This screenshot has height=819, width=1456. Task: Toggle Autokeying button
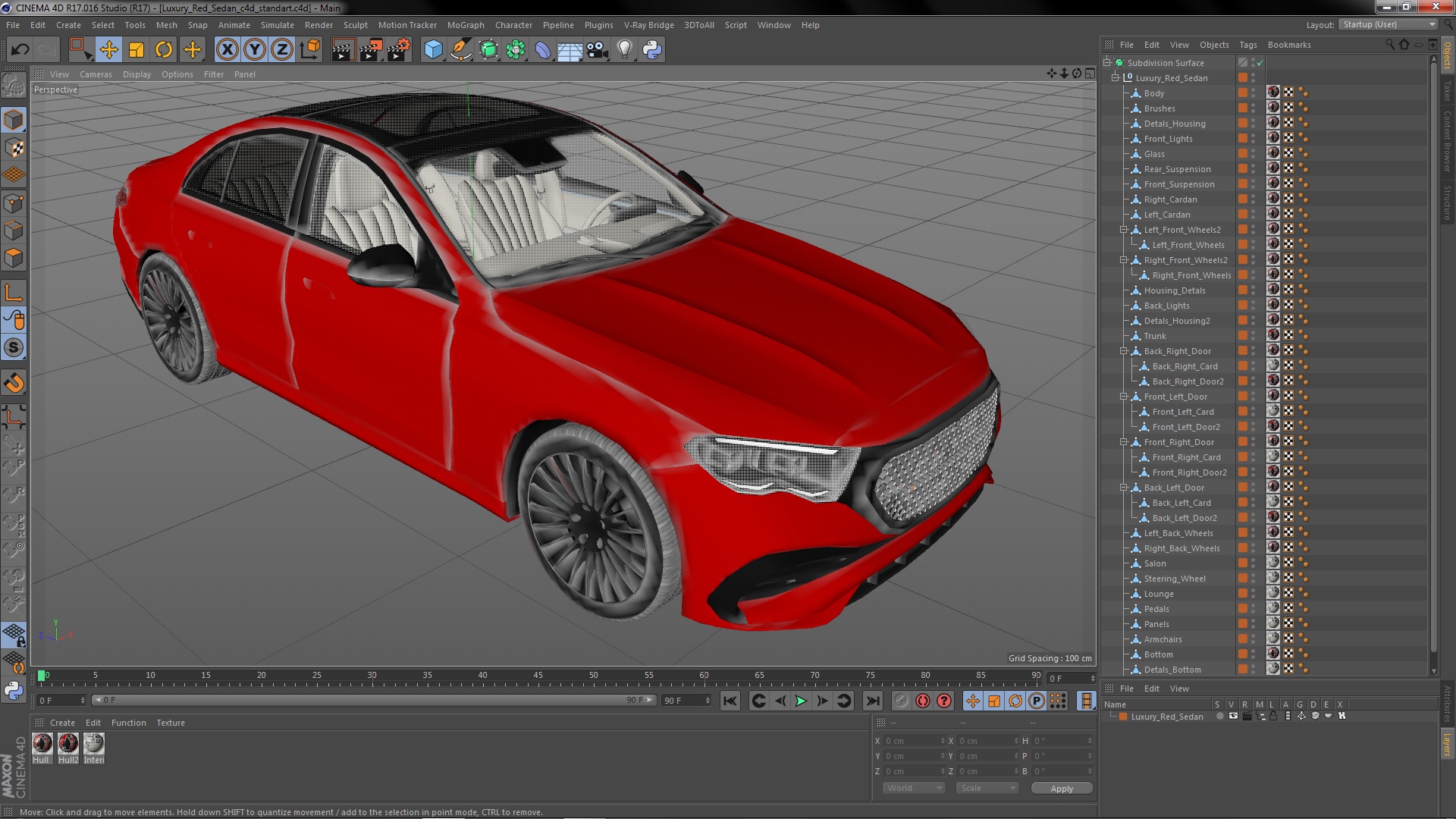[922, 701]
